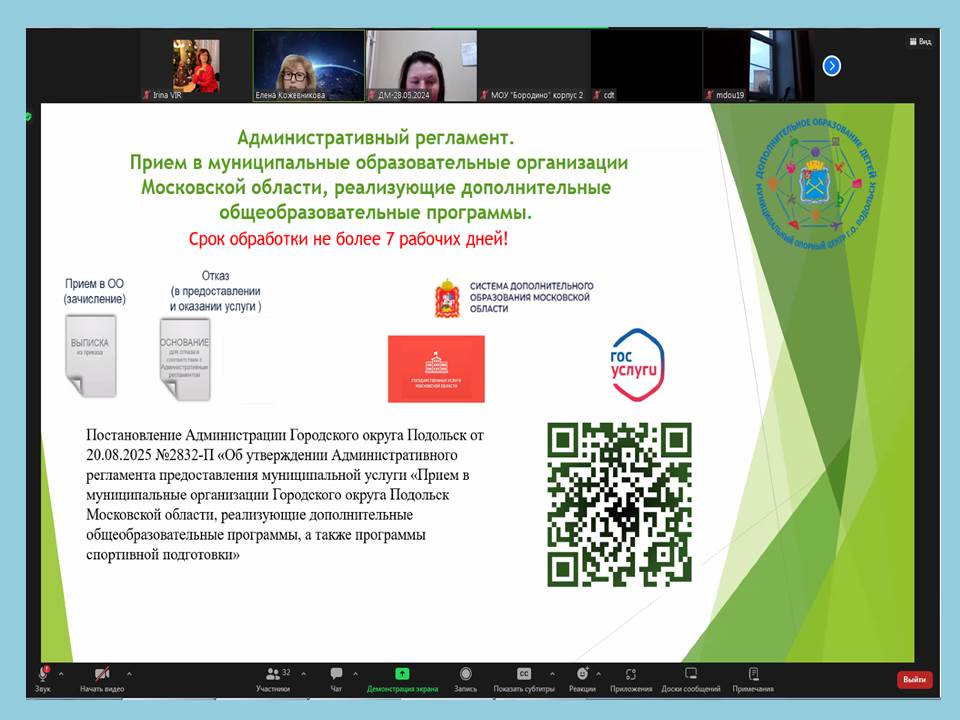The width and height of the screenshot is (960, 720).
Task: Click the green Демонстрация экрана share button
Action: click(402, 675)
